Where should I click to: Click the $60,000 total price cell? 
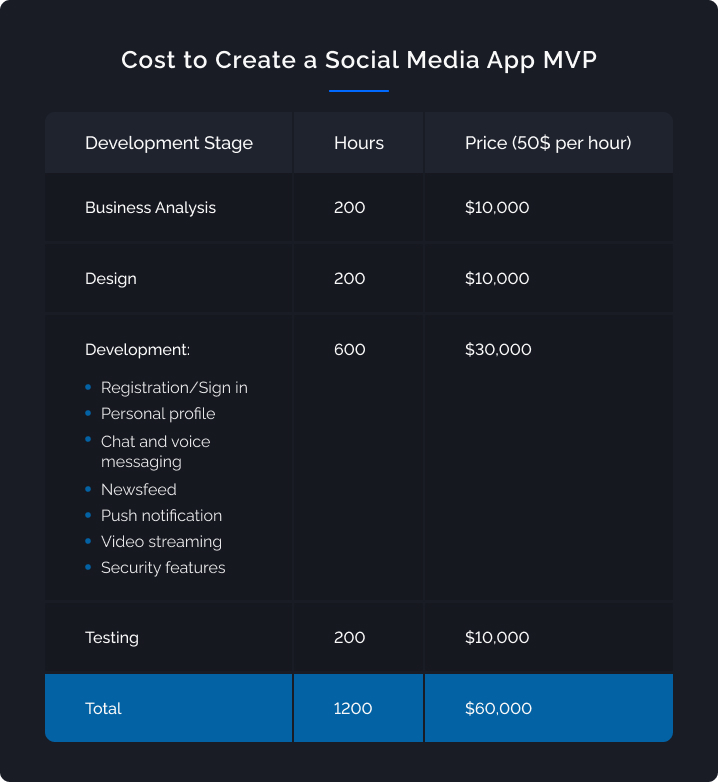click(548, 708)
